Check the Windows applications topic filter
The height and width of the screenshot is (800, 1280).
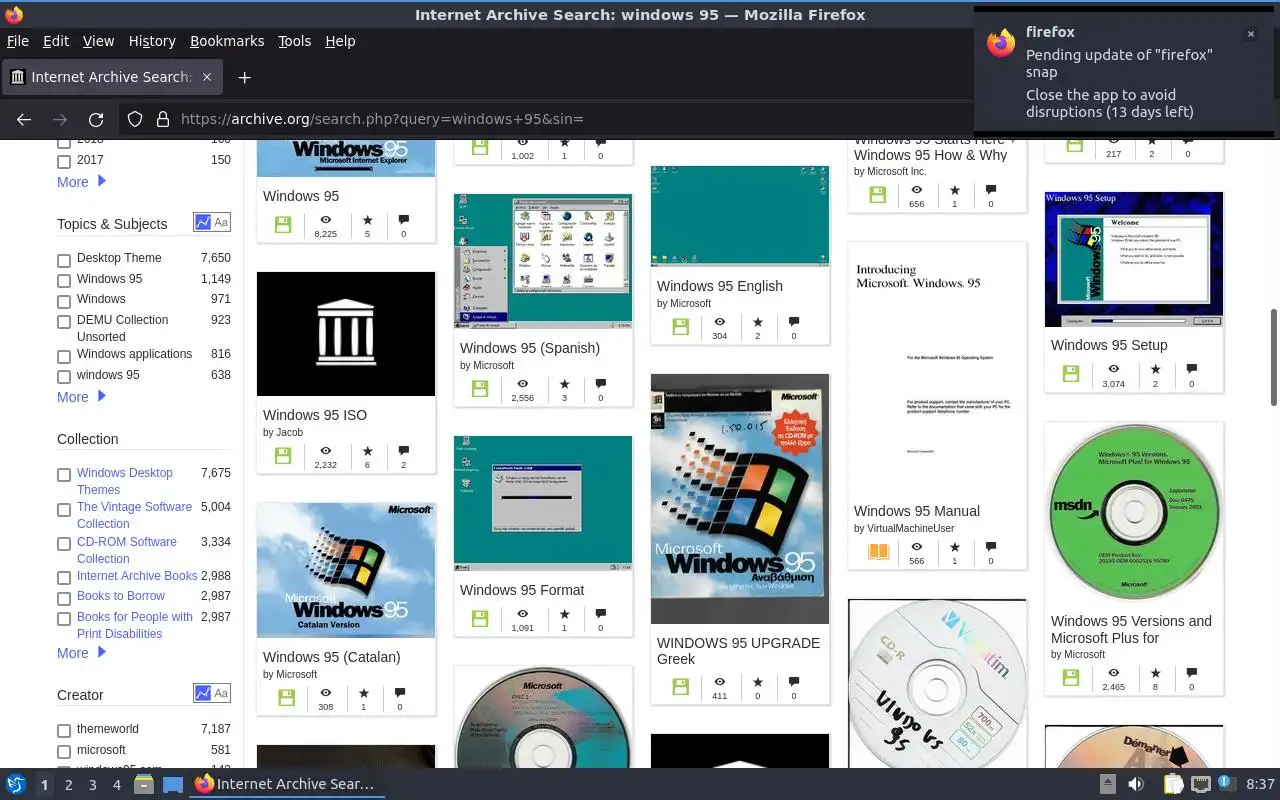pyautogui.click(x=64, y=356)
